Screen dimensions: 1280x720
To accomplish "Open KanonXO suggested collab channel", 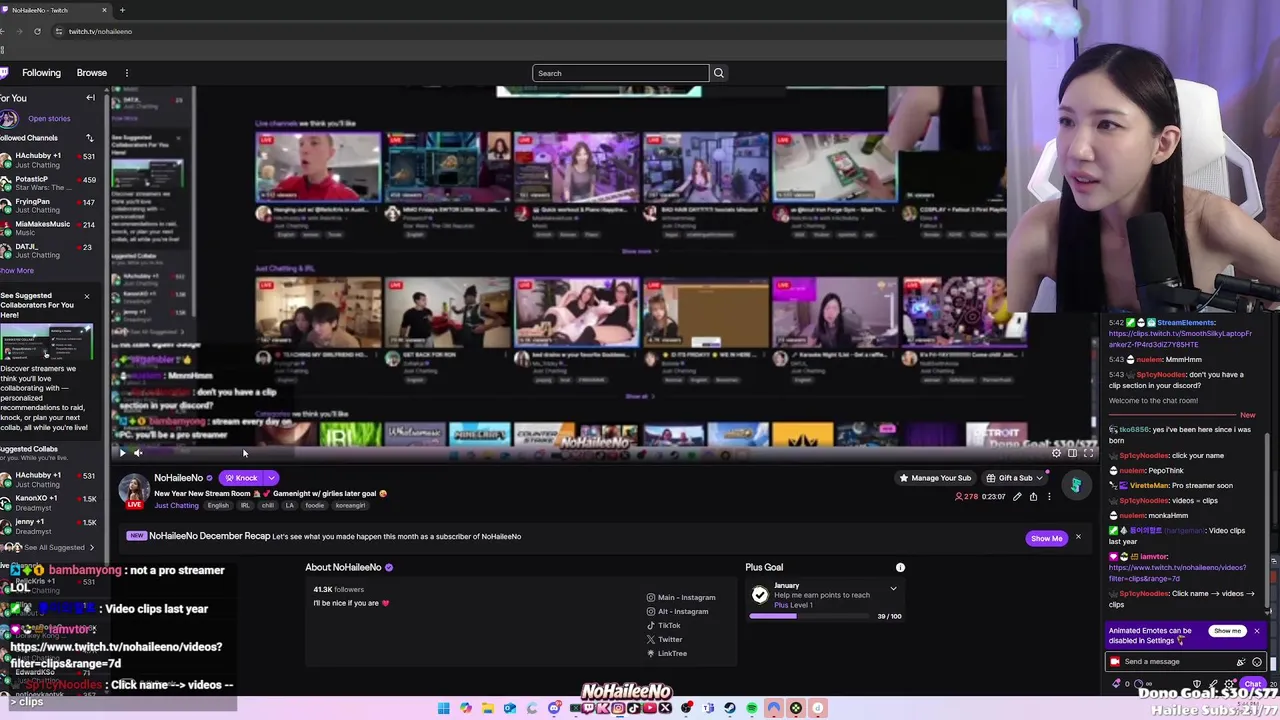I will tap(47, 502).
